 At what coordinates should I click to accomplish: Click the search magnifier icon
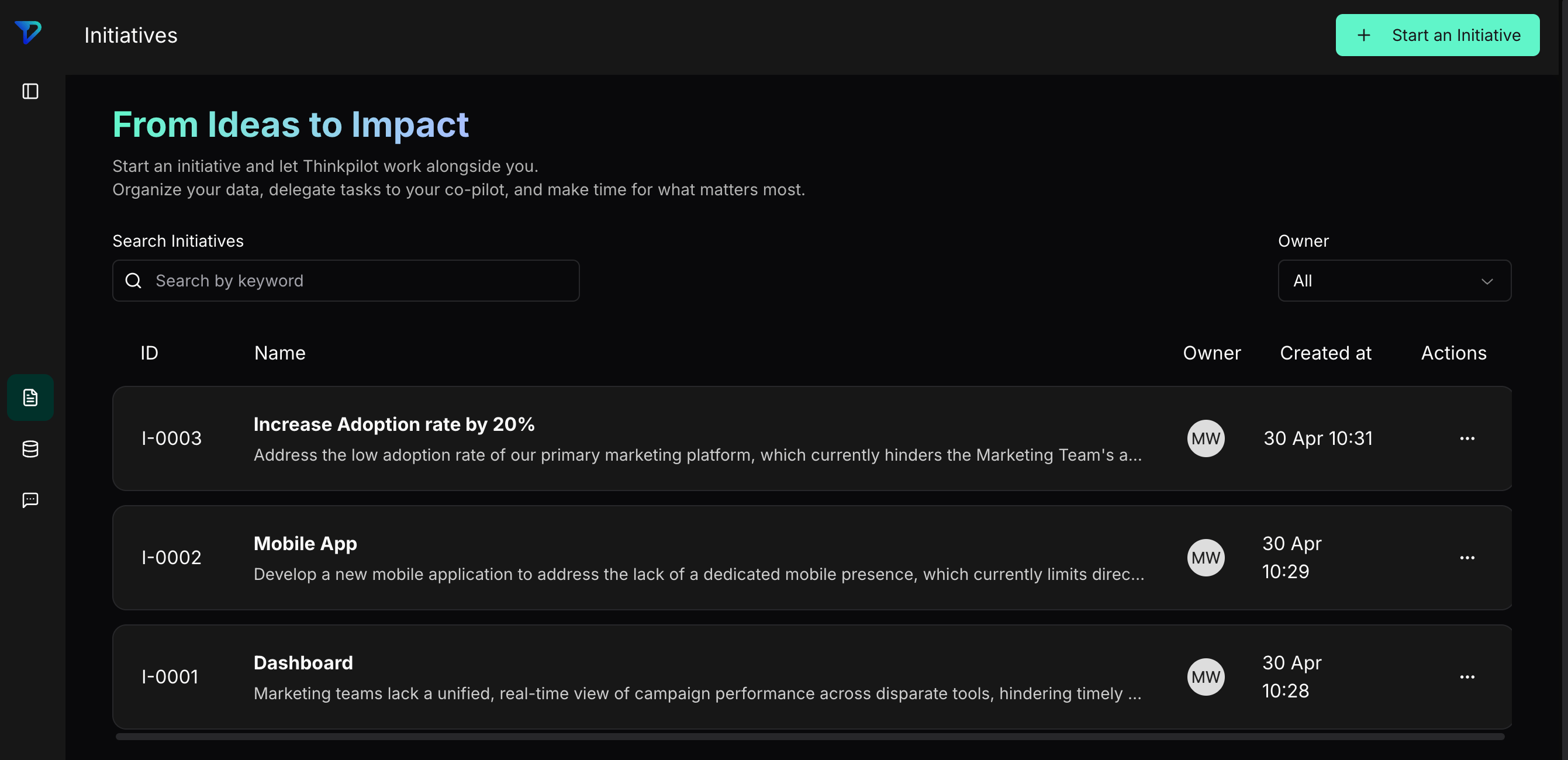(133, 281)
